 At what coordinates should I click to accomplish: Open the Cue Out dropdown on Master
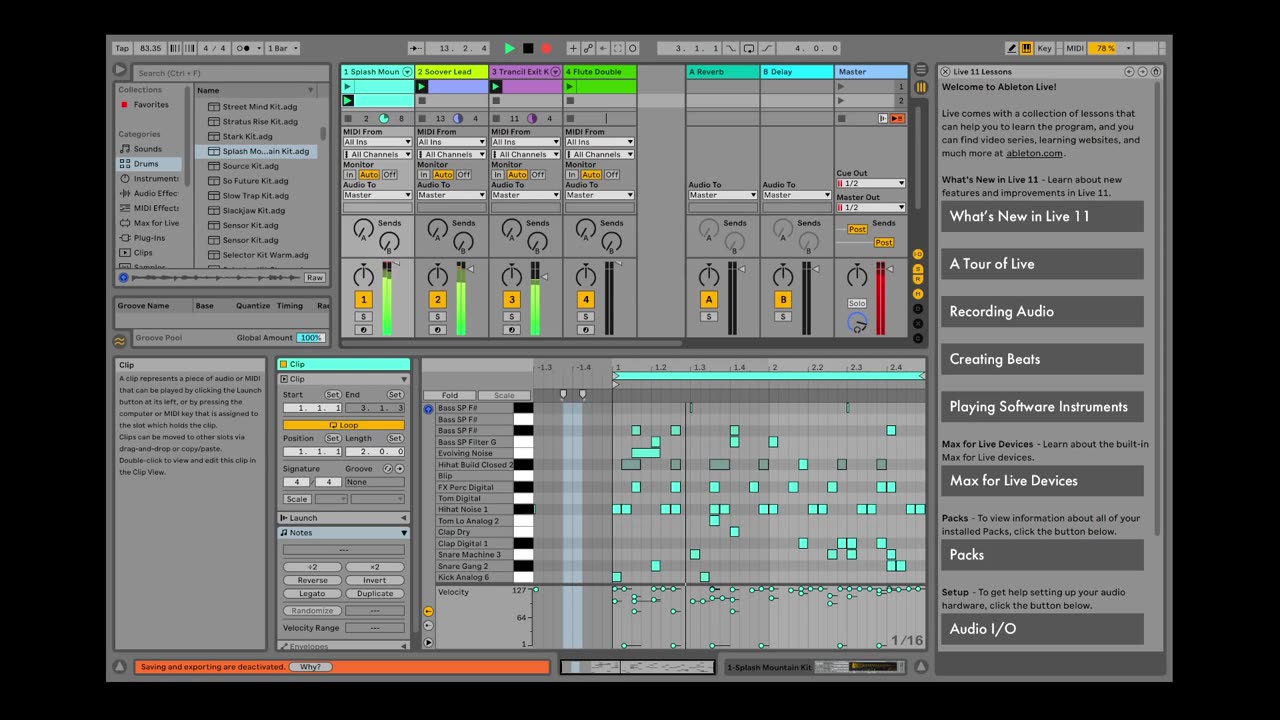870,184
